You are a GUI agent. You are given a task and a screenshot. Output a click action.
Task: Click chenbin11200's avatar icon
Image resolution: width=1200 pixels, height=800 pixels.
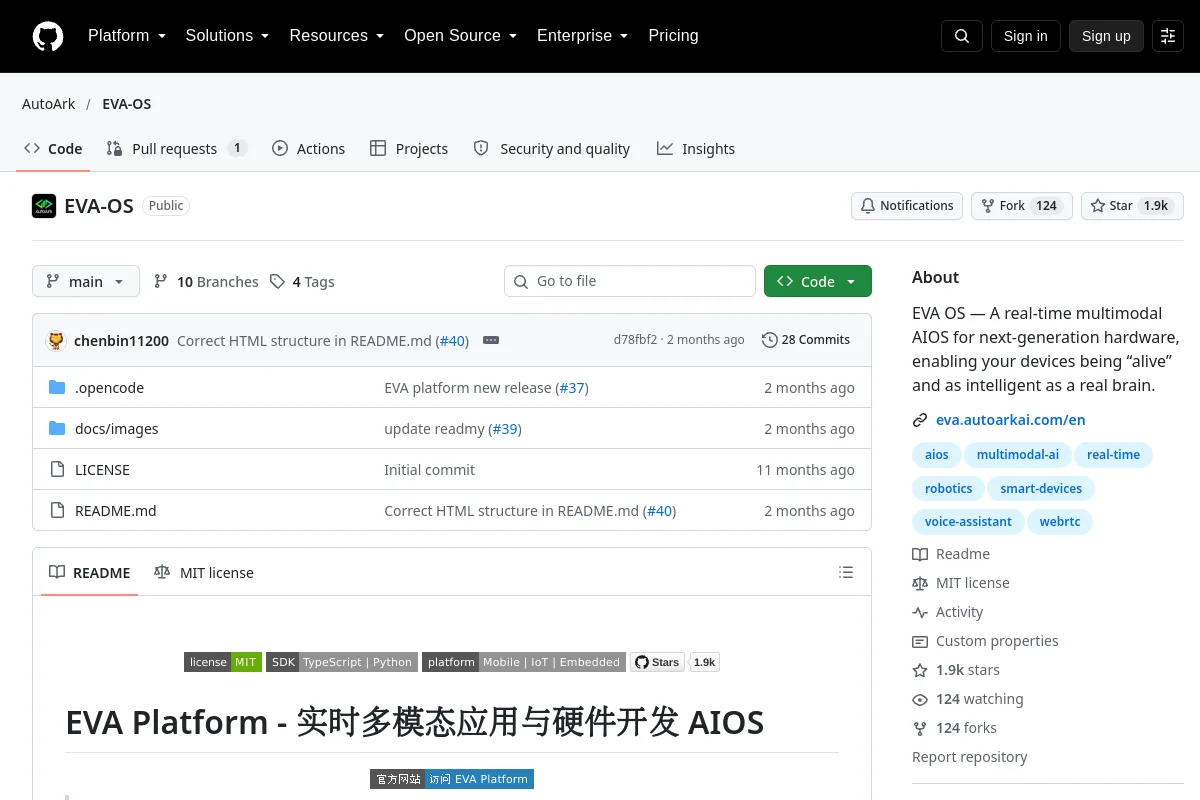coord(57,340)
